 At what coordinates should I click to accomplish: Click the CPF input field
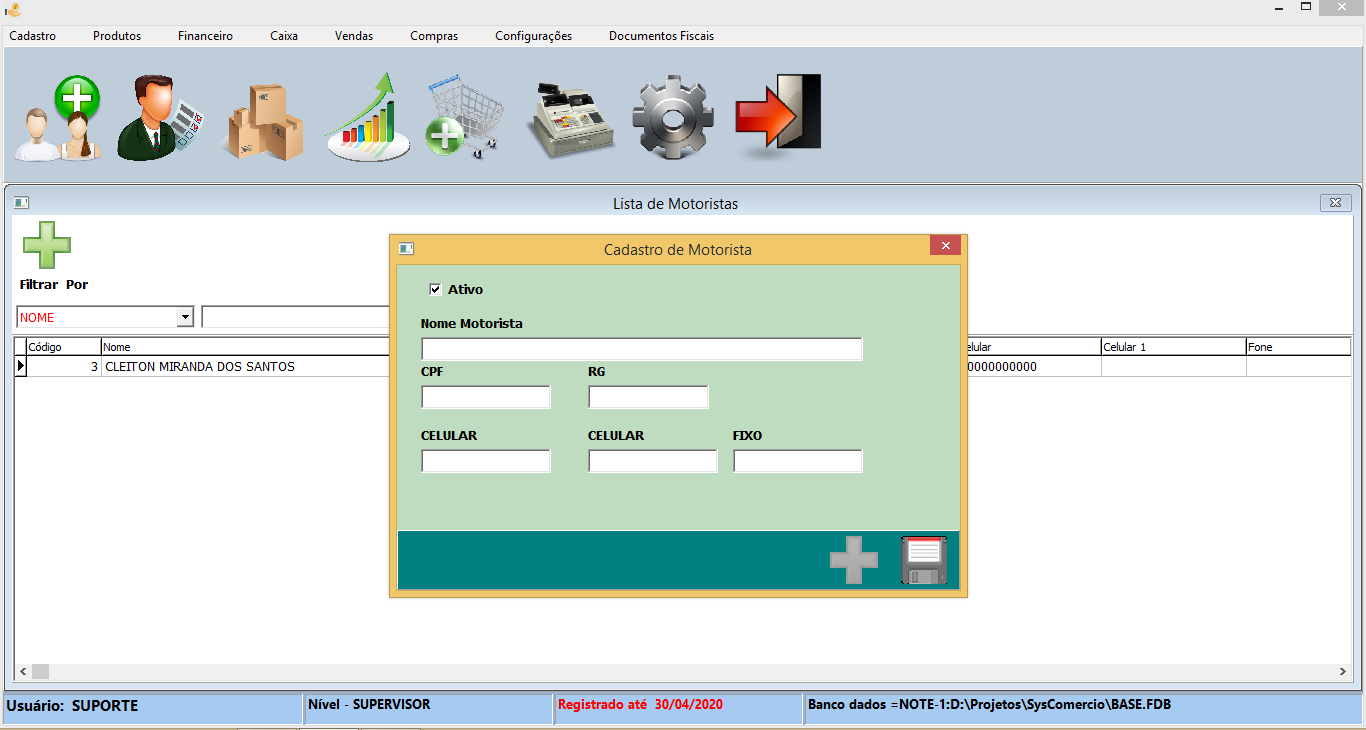[486, 398]
